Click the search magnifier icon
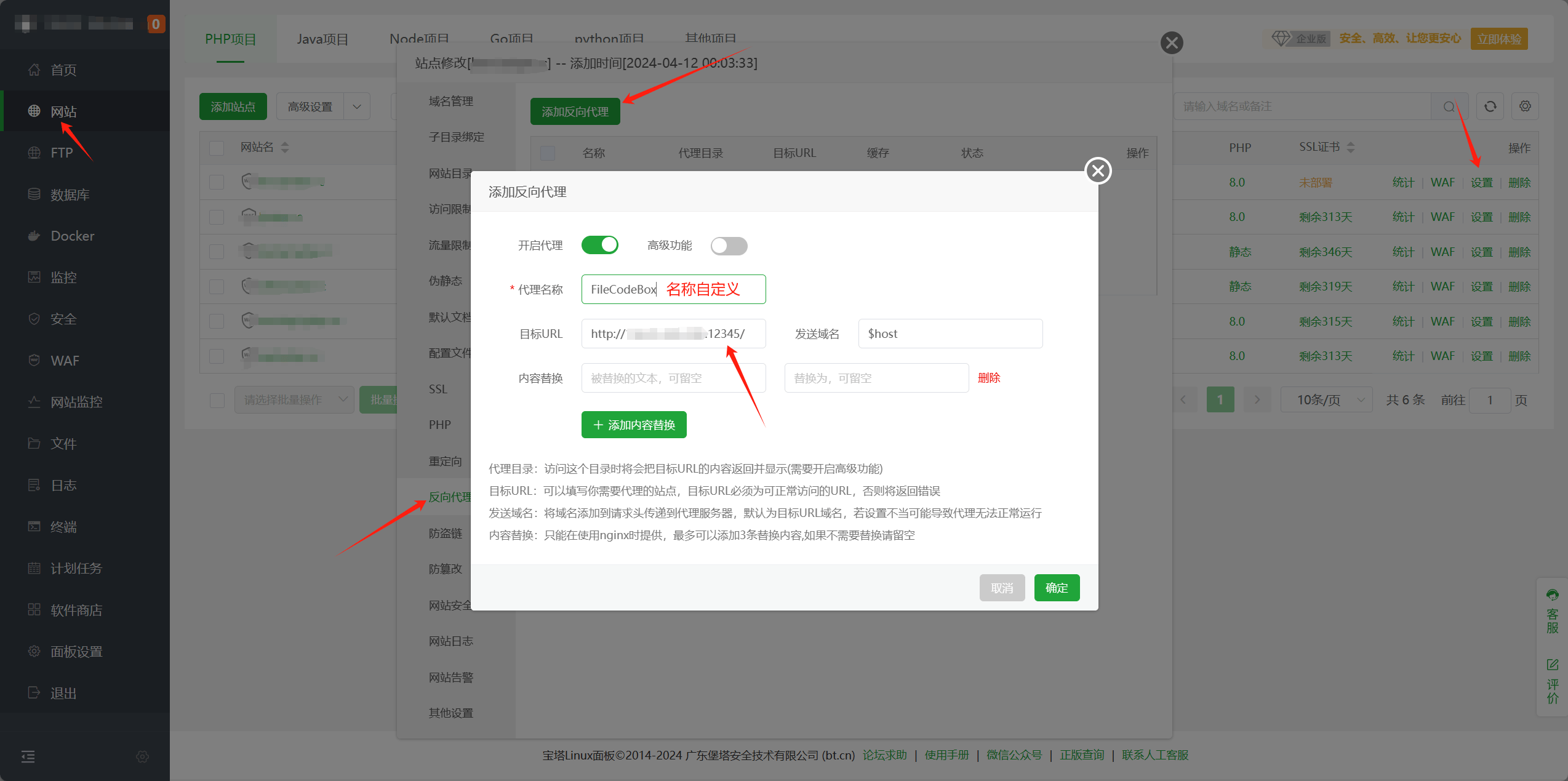The height and width of the screenshot is (781, 1568). pyautogui.click(x=1449, y=106)
